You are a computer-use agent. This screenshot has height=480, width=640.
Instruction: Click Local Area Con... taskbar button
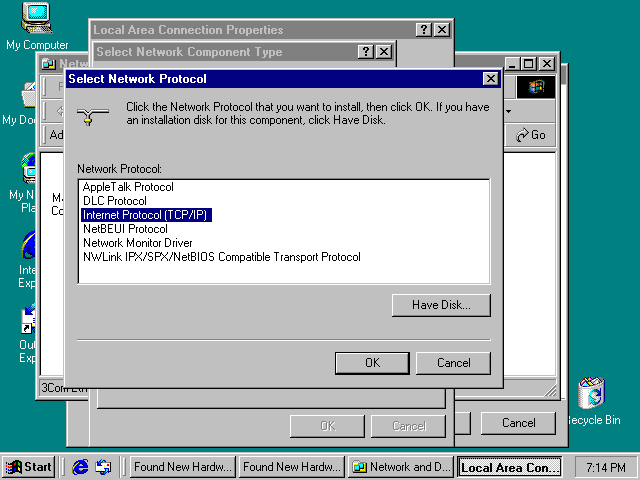(x=509, y=467)
